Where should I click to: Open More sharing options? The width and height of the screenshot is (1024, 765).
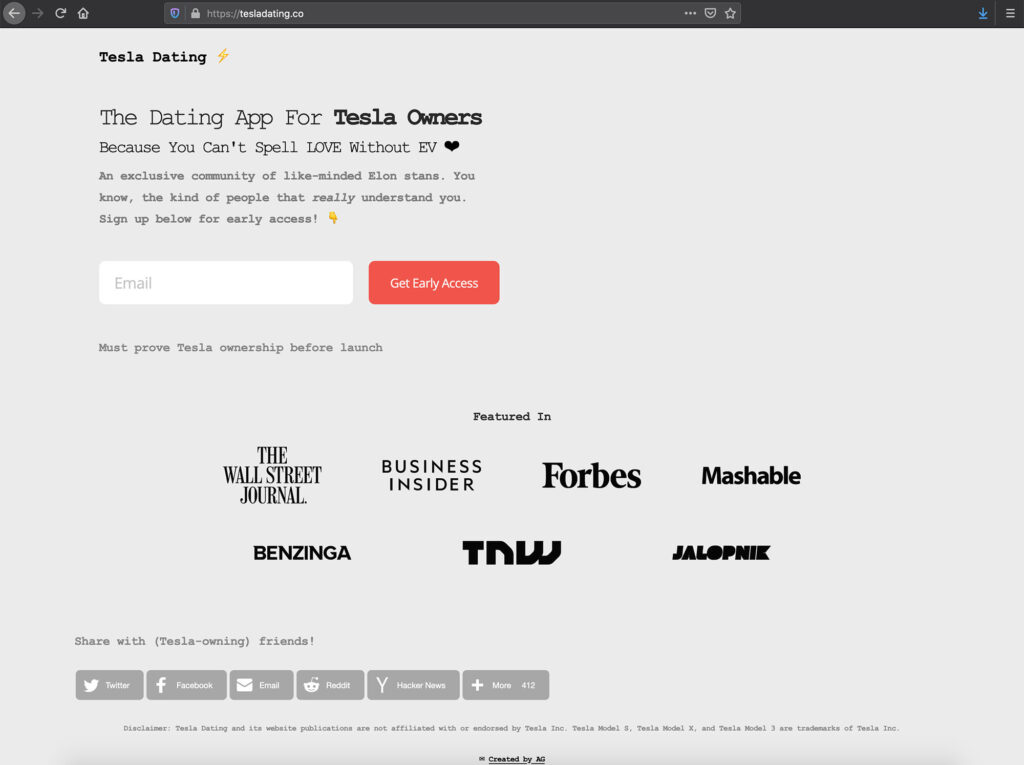506,685
